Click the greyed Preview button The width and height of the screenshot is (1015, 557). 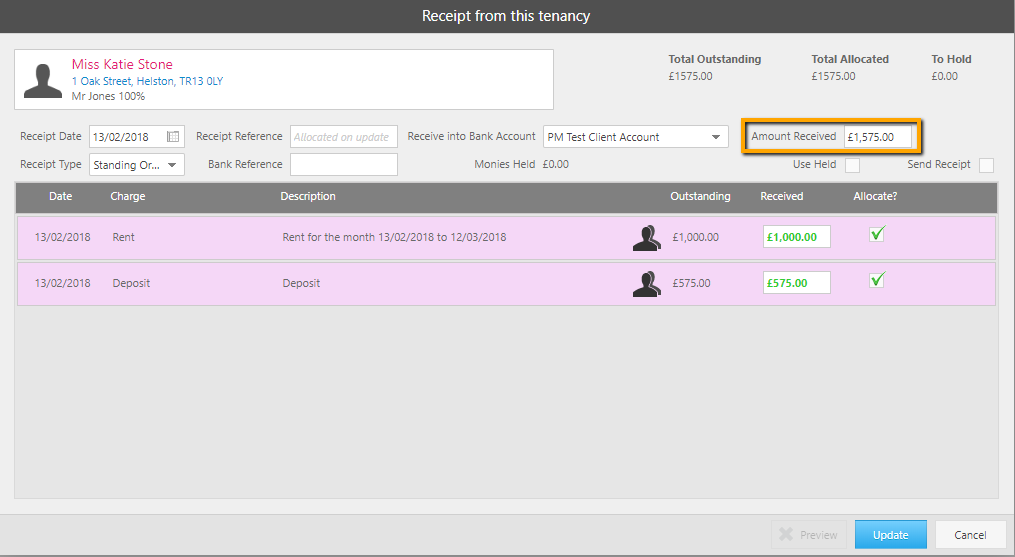[809, 535]
